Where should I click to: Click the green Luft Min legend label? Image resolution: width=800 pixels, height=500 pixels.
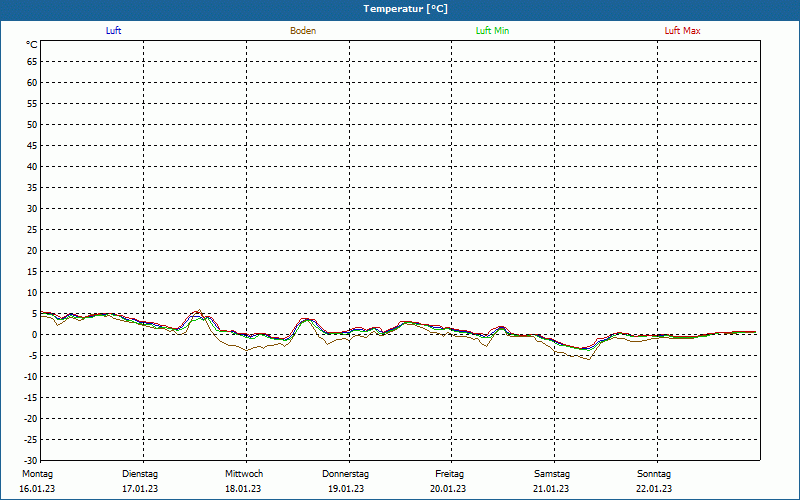(x=492, y=31)
